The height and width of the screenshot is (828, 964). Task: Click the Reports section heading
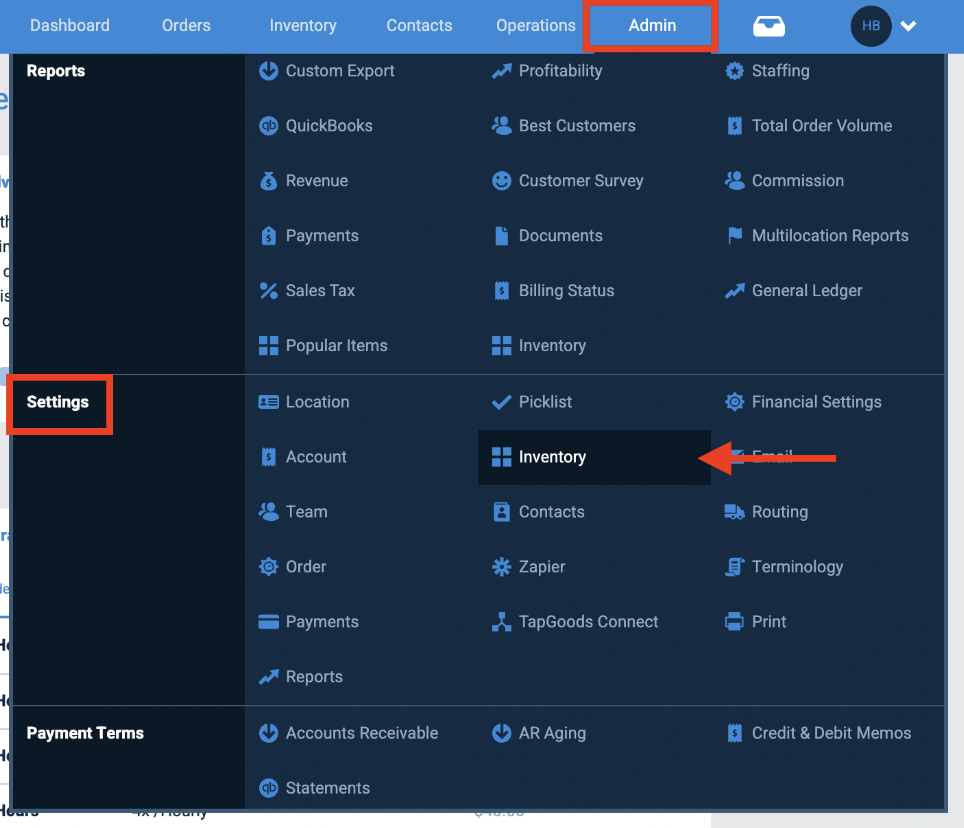coord(56,71)
